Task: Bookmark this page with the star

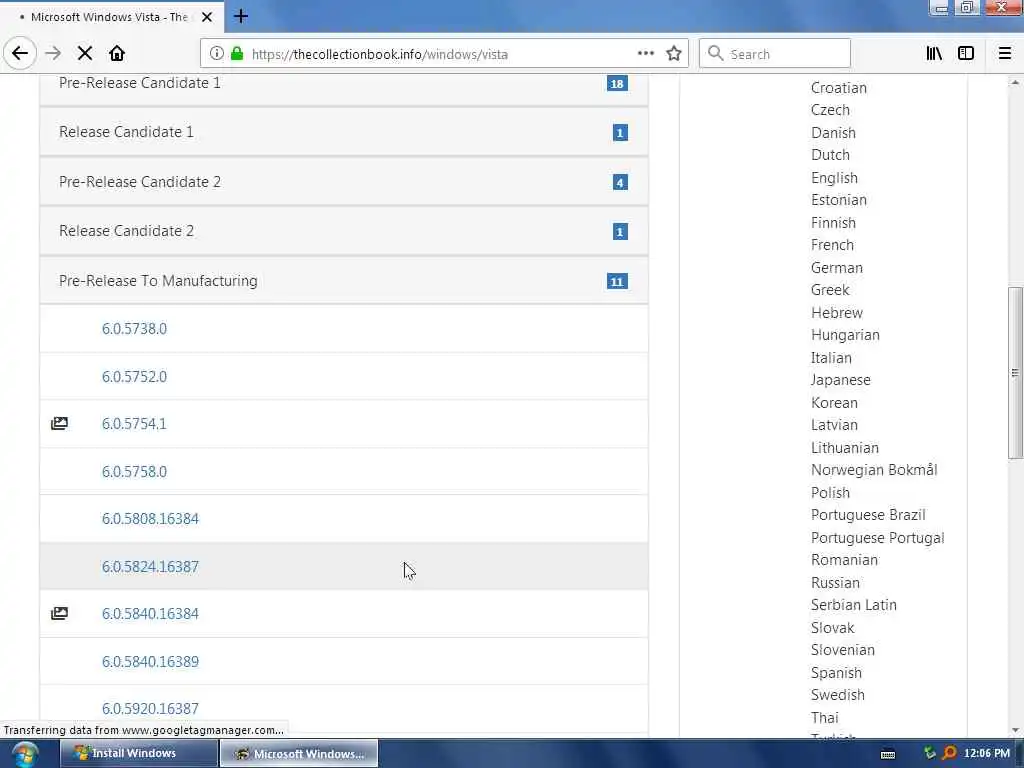Action: pyautogui.click(x=674, y=54)
